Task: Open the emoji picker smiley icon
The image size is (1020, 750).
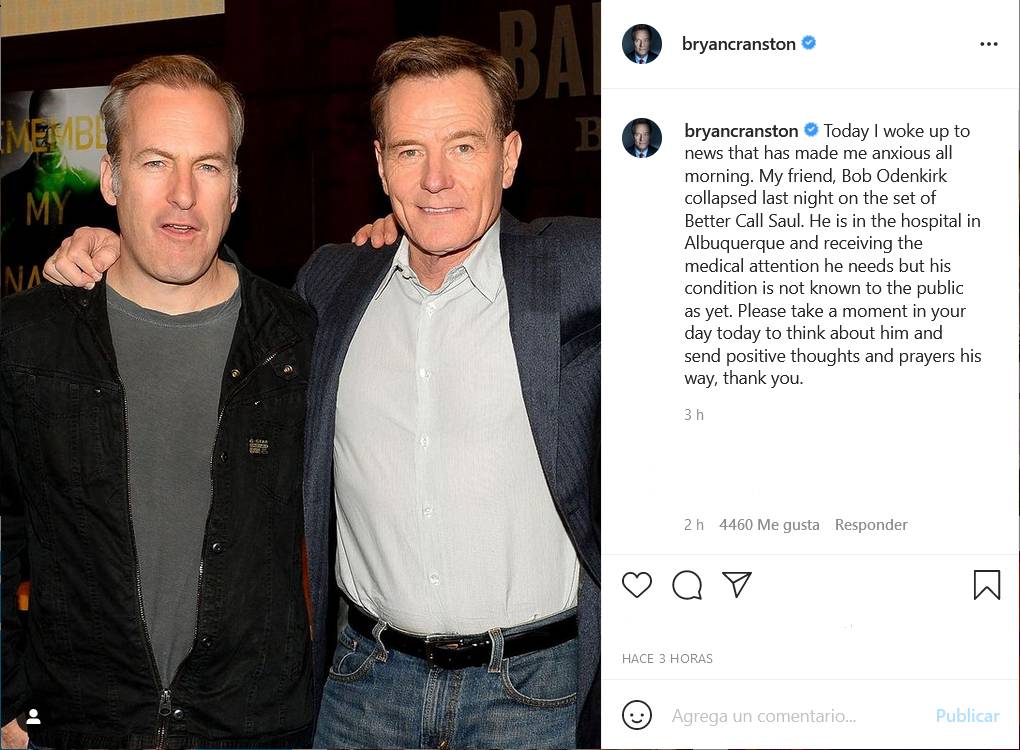Action: [x=637, y=715]
